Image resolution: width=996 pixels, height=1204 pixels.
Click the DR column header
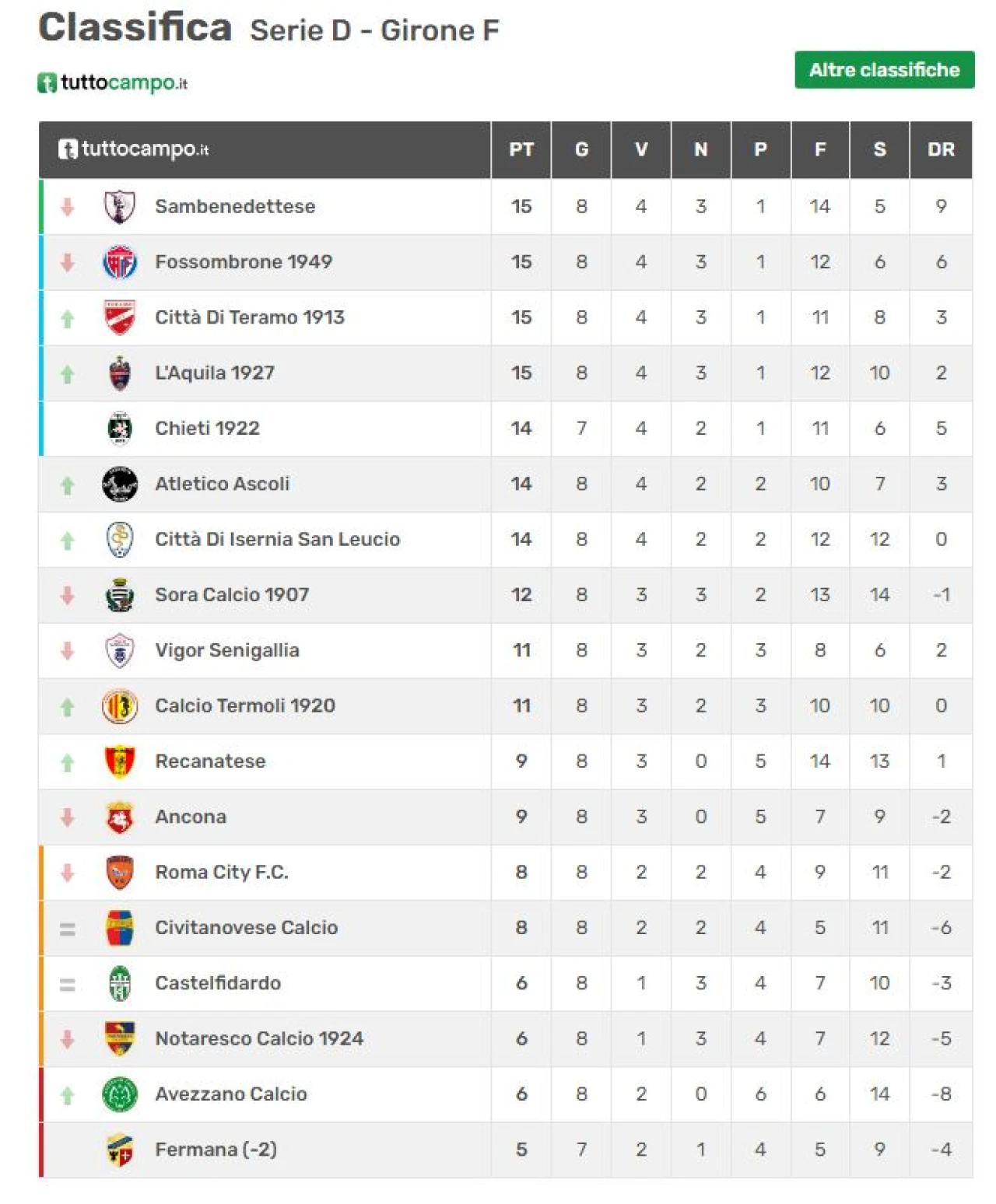pyautogui.click(x=941, y=149)
